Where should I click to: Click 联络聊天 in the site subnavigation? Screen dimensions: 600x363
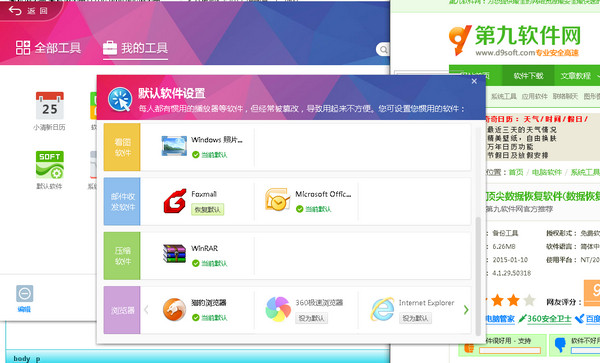coord(565,96)
